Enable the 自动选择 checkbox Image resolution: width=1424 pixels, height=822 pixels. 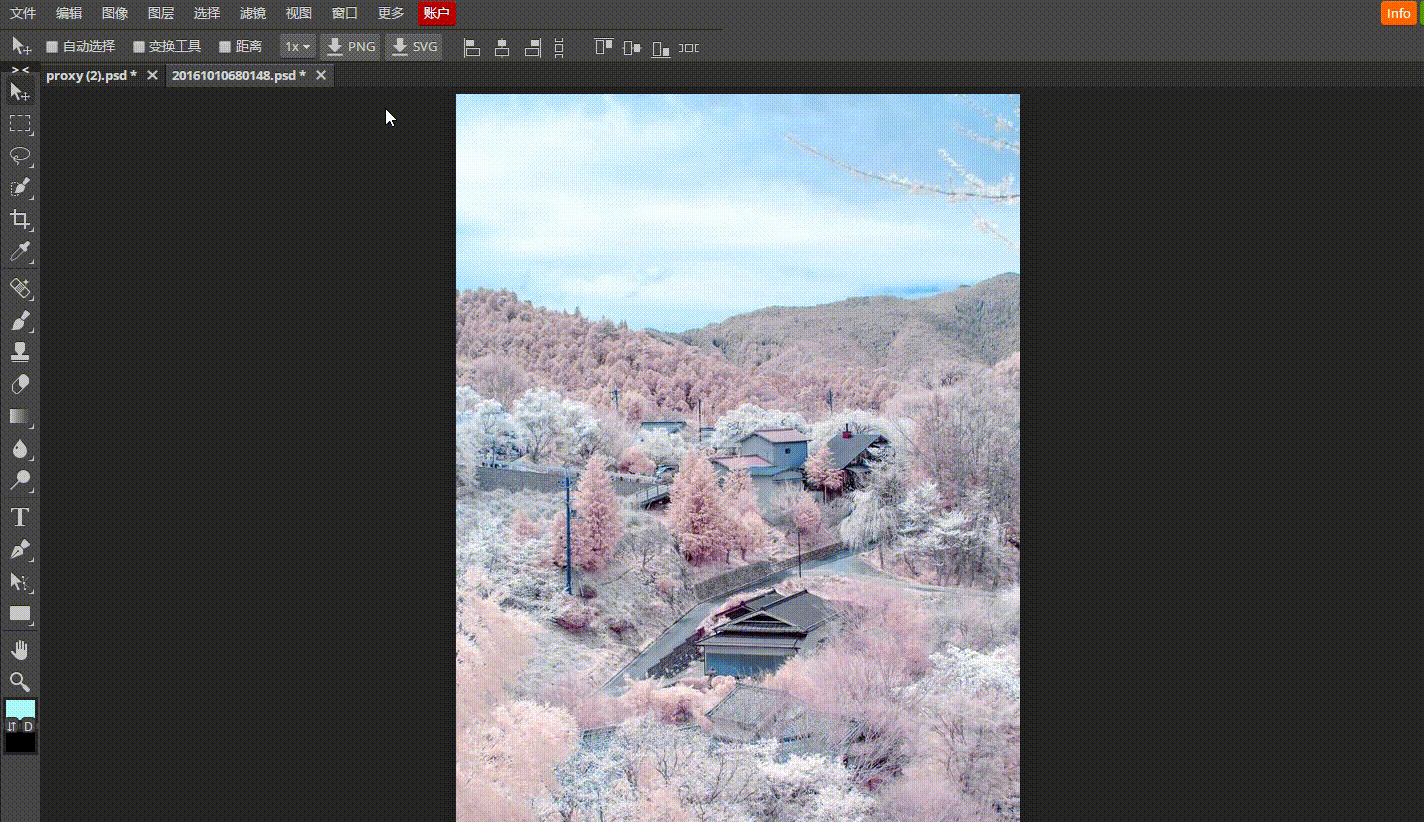53,47
